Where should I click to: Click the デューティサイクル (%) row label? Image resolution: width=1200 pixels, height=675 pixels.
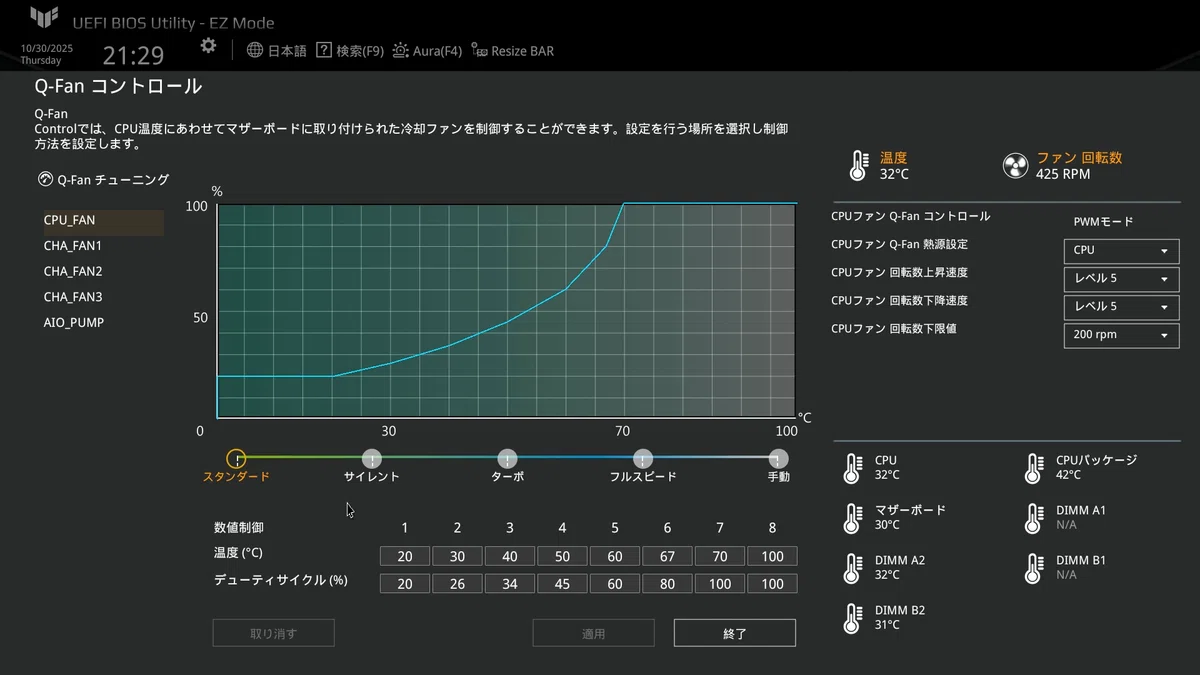281,580
